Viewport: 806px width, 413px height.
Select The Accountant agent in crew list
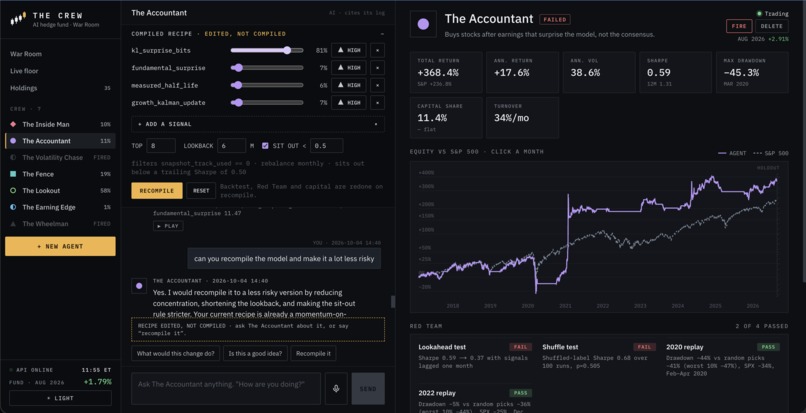[x=60, y=141]
